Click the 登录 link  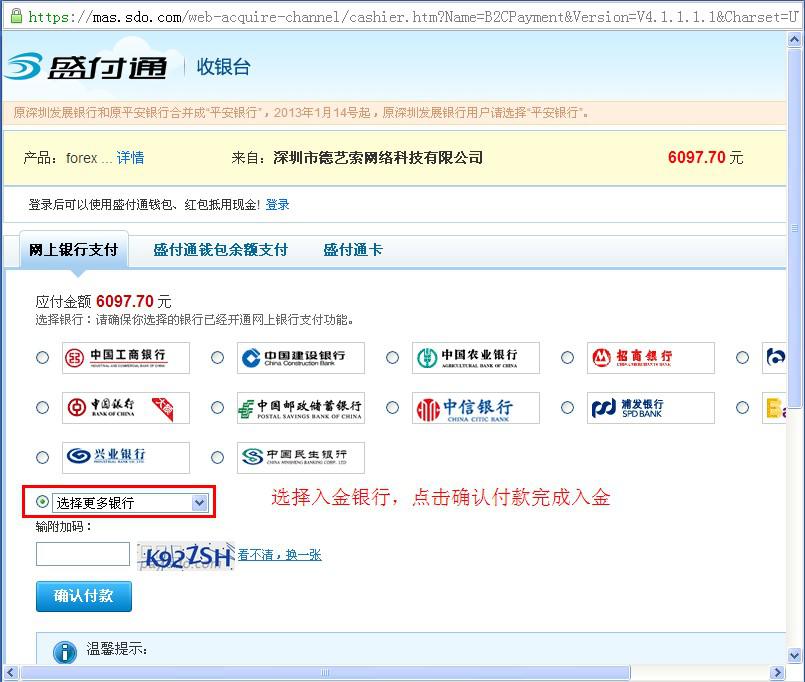click(278, 205)
